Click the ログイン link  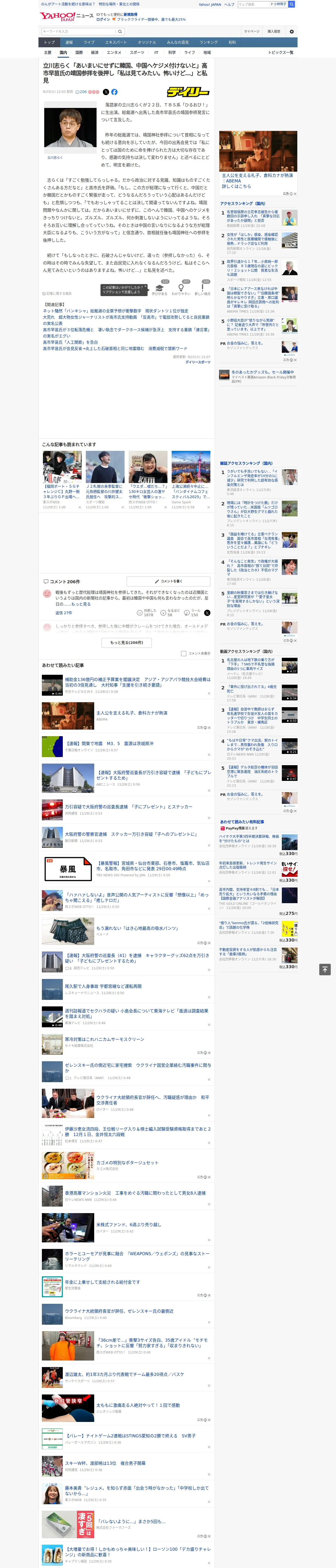(103, 20)
